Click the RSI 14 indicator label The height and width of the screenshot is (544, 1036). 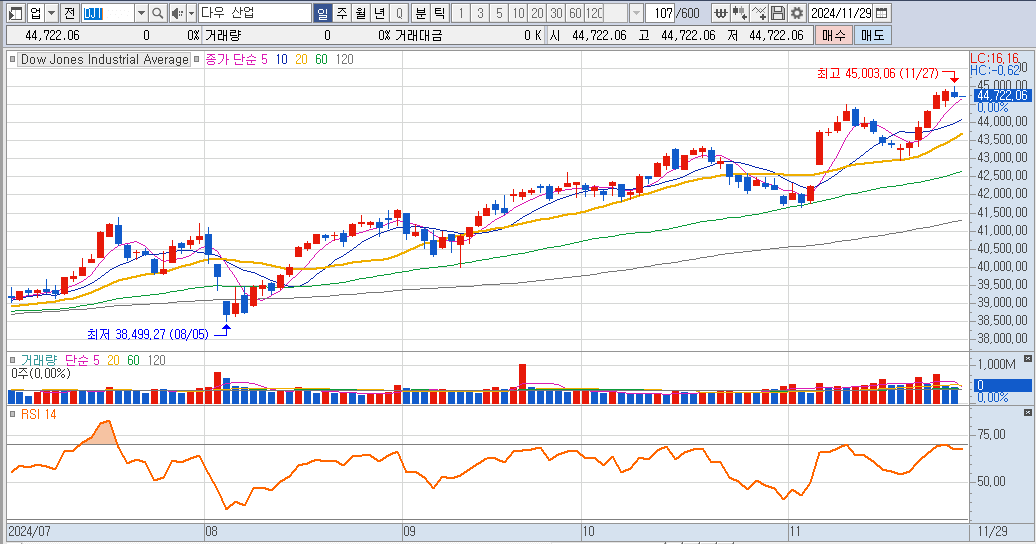coord(38,414)
